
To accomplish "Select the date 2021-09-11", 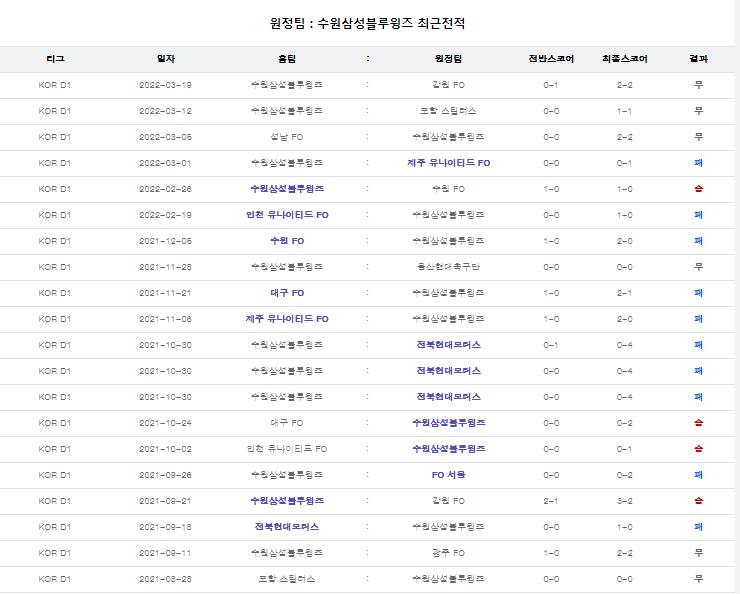I will pyautogui.click(x=165, y=553).
